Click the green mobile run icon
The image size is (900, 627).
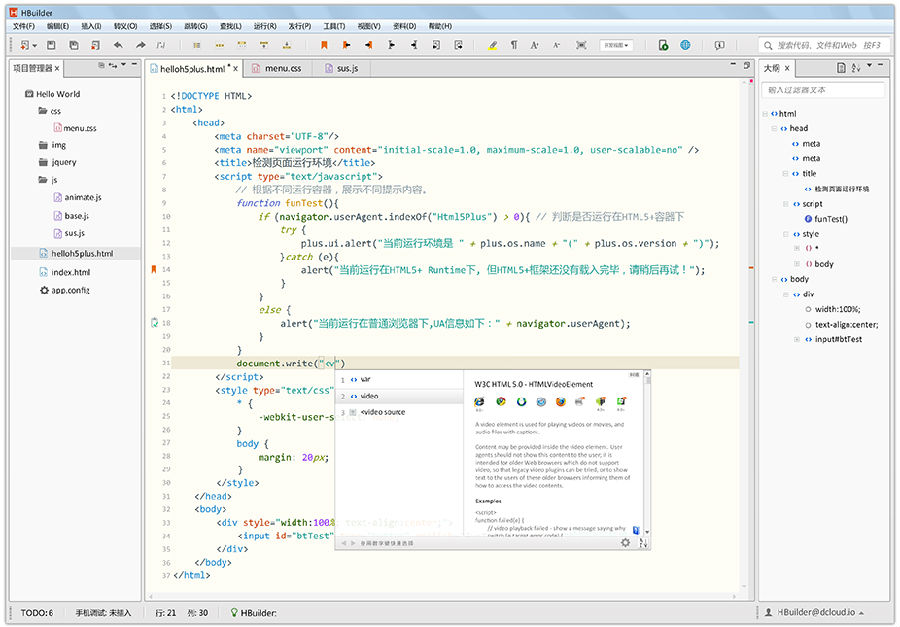(x=663, y=45)
